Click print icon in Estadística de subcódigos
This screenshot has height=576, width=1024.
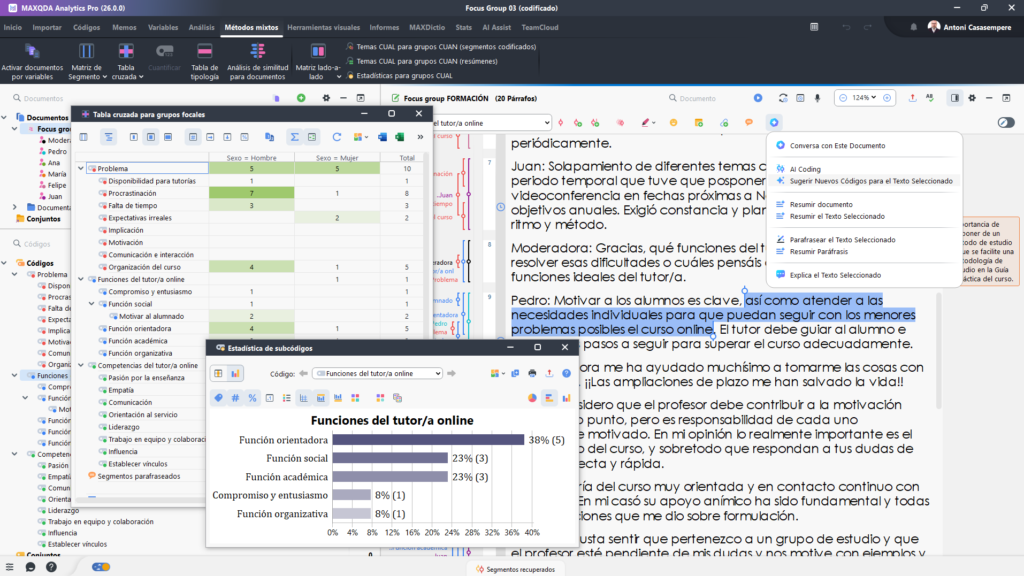pos(532,374)
